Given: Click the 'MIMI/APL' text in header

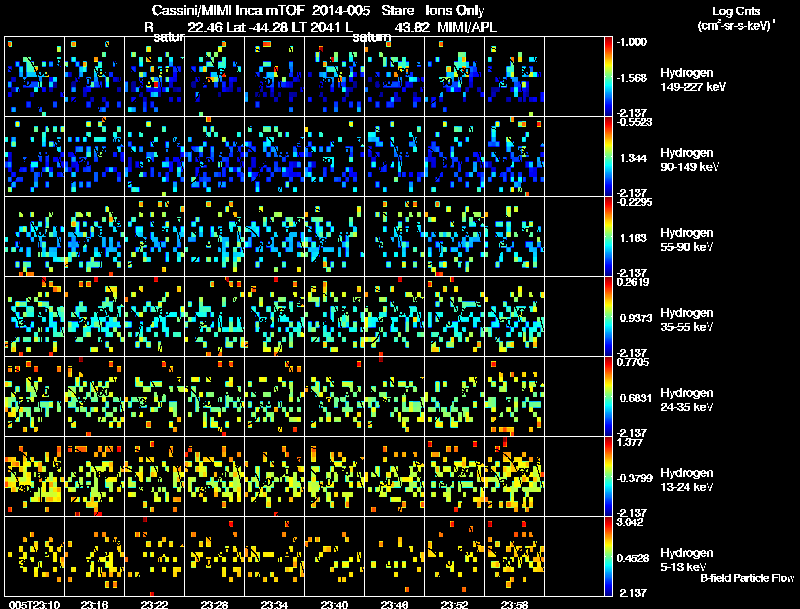Looking at the screenshot, I should click(467, 28).
